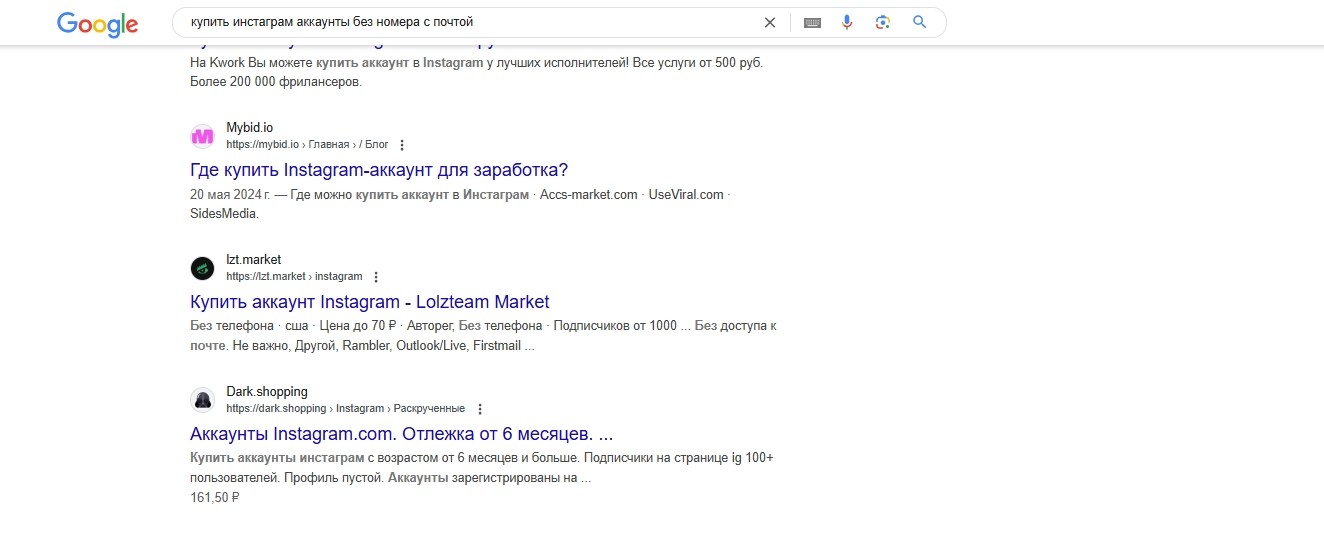The height and width of the screenshot is (542, 1324).
Task: Click the Mybid.io favicon
Action: (x=203, y=136)
